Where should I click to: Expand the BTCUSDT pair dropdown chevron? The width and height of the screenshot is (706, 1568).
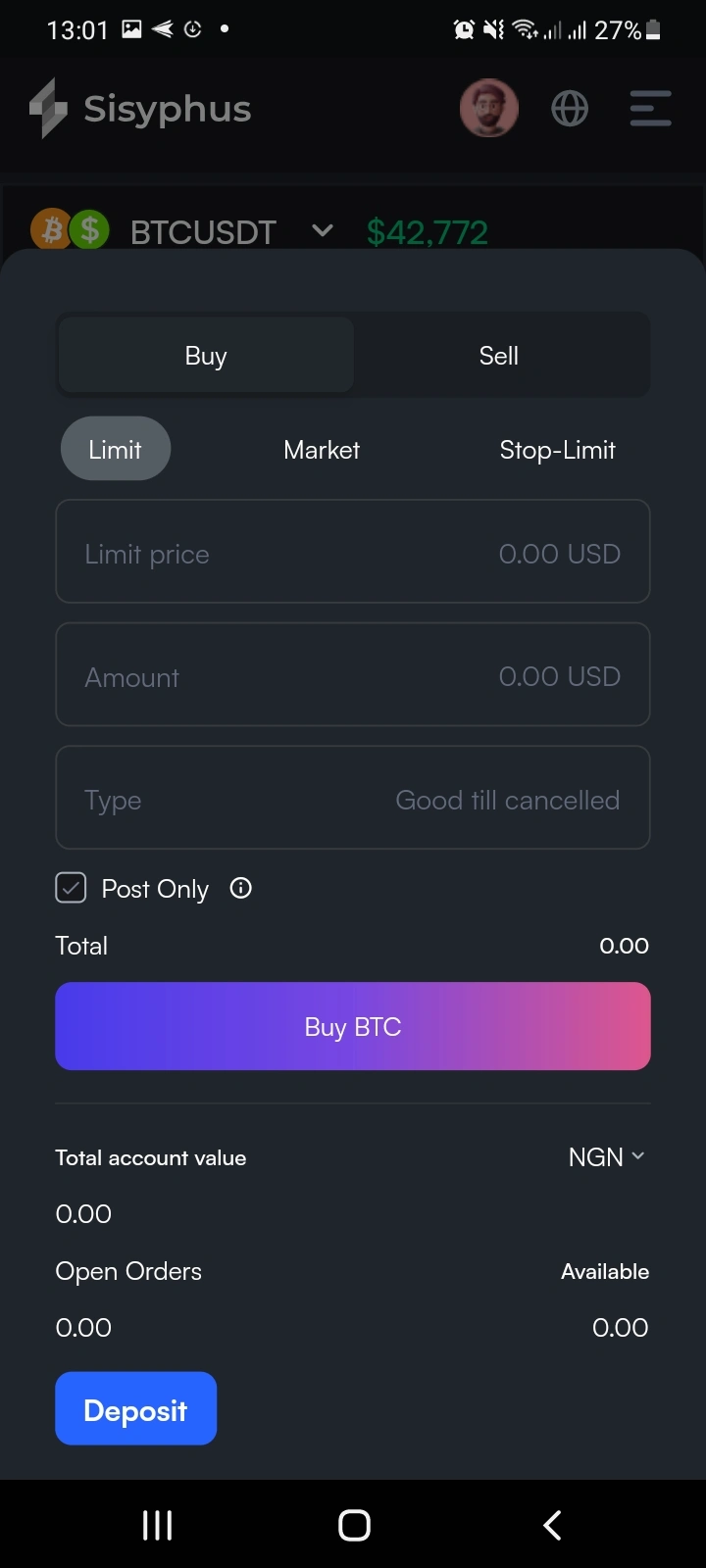322,231
